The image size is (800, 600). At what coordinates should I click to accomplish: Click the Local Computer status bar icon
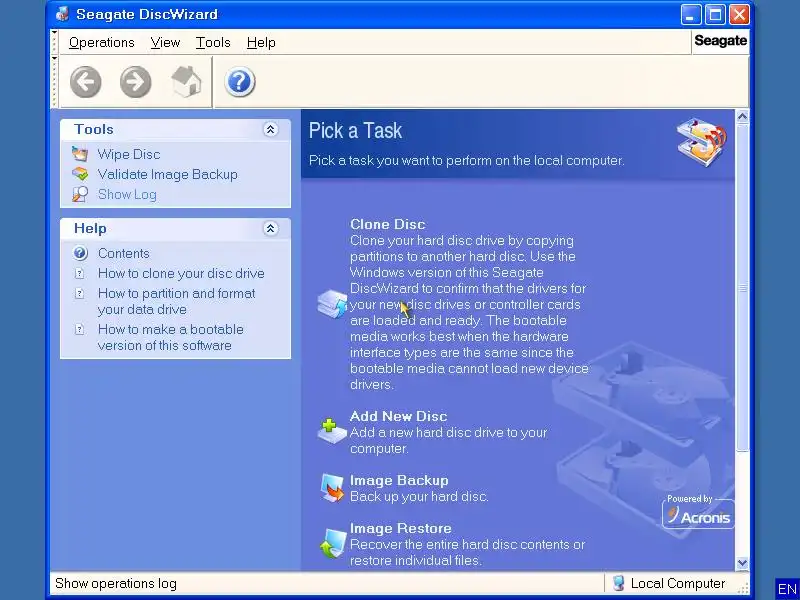pyautogui.click(x=618, y=583)
